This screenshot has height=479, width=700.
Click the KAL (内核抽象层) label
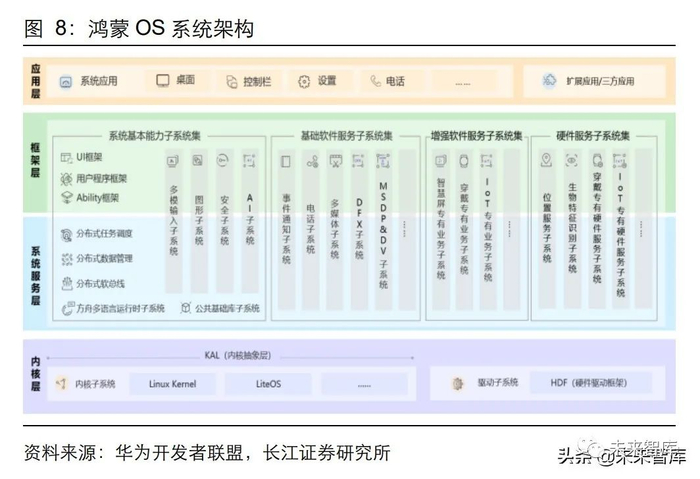click(x=238, y=355)
